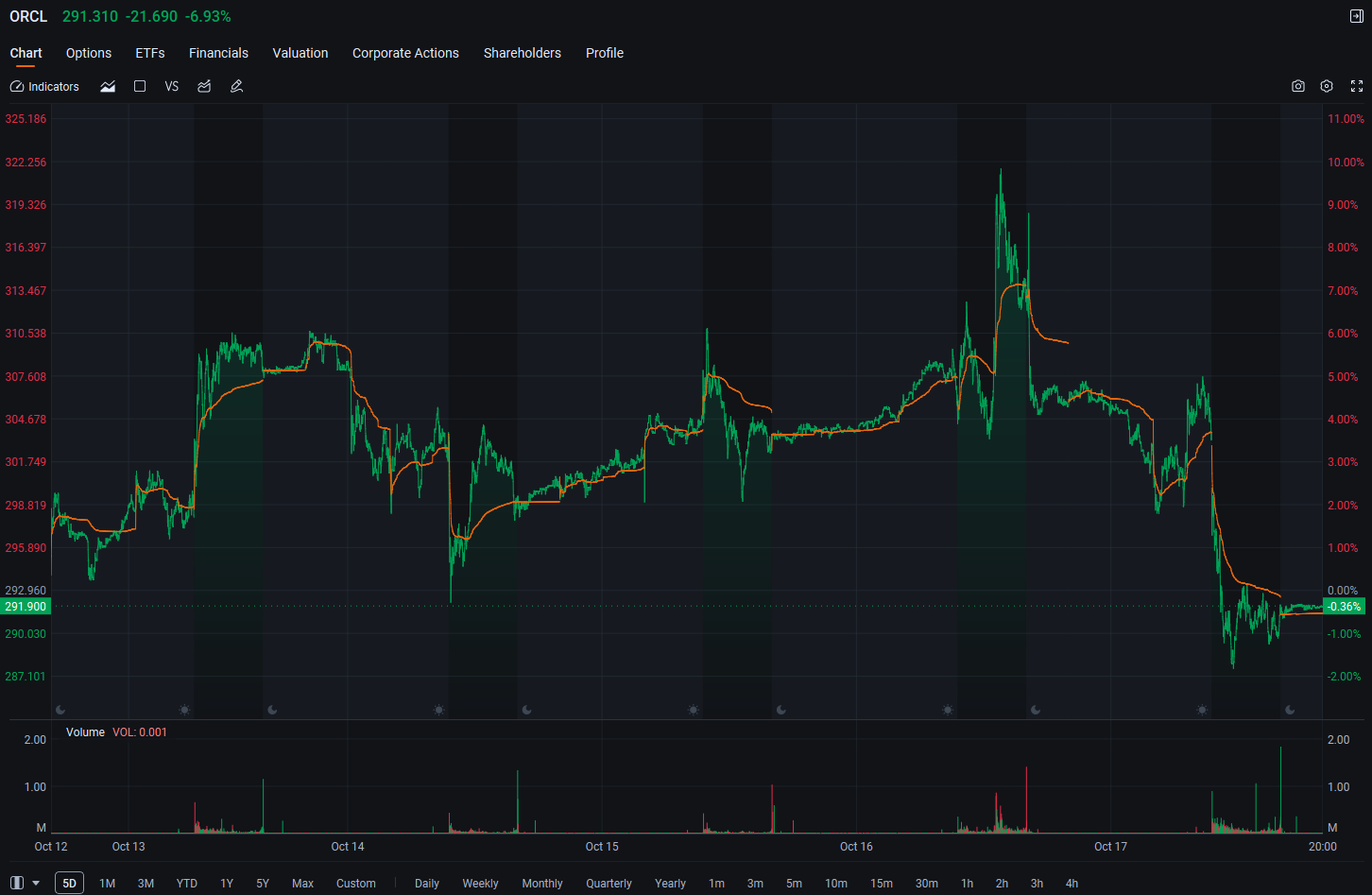This screenshot has width=1372, height=895.
Task: Choose the 15m interval
Action: (882, 883)
